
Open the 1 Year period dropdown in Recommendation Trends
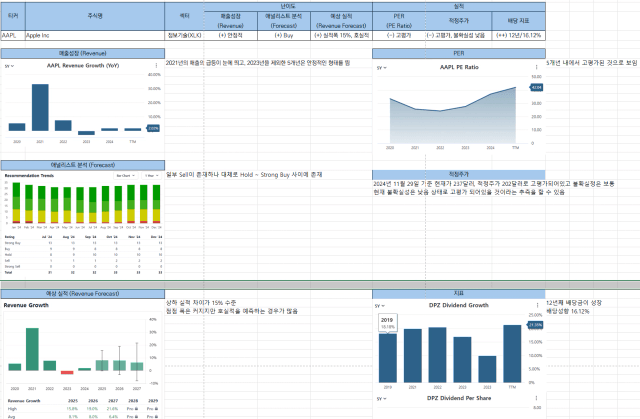(x=152, y=175)
